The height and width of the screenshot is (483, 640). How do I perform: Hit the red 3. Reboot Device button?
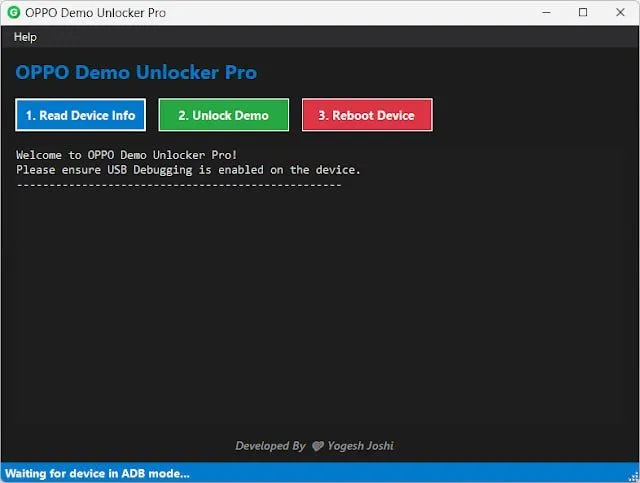tap(366, 115)
